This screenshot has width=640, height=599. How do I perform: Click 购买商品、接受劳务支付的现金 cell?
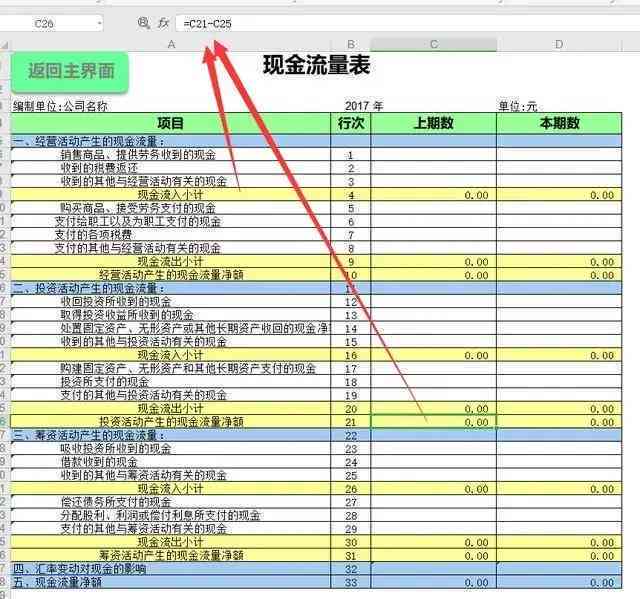[x=171, y=208]
